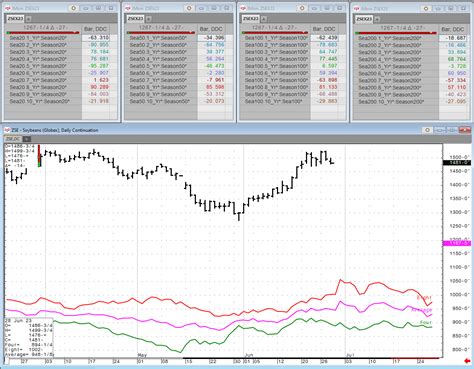Viewport: 474px width, 369px height.
Task: Select row Sea50.1_Yr* Season50*
Action: pos(161,38)
